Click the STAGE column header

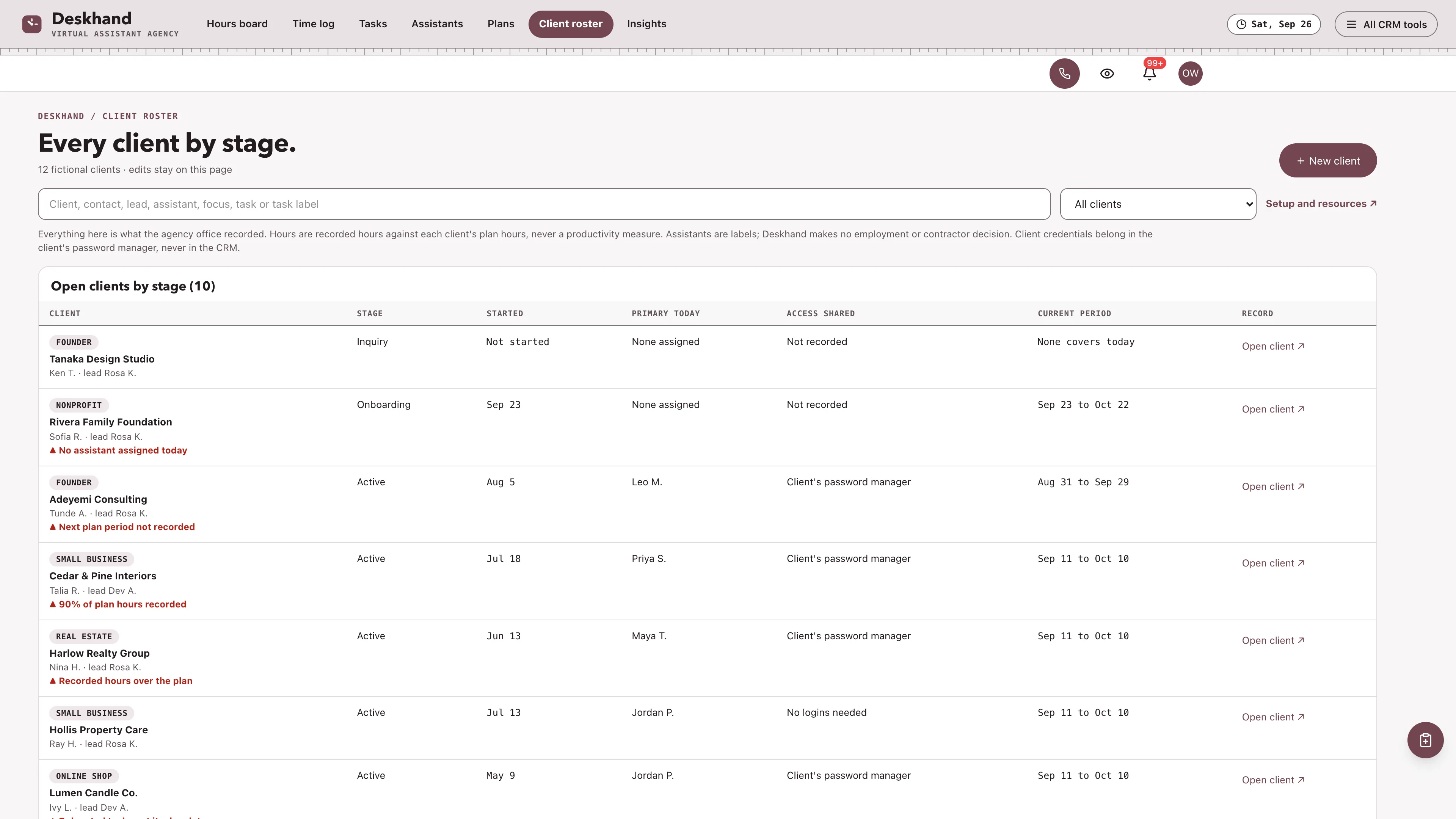point(370,314)
